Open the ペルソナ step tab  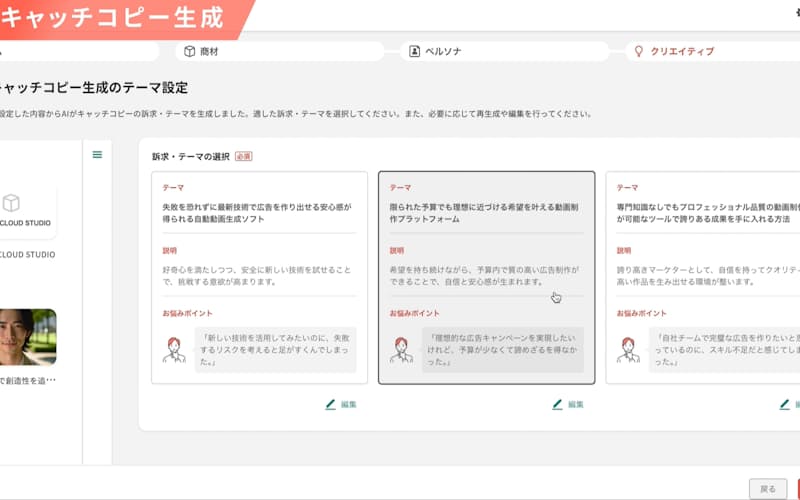(x=504, y=52)
